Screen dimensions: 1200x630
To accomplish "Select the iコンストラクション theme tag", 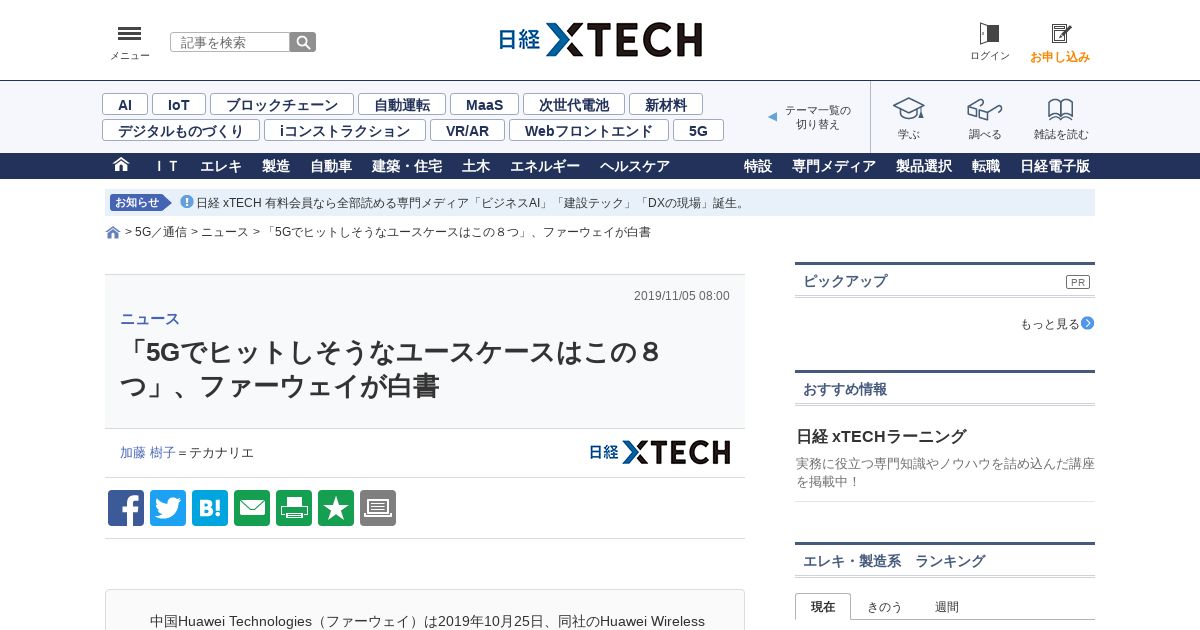I will pyautogui.click(x=345, y=130).
